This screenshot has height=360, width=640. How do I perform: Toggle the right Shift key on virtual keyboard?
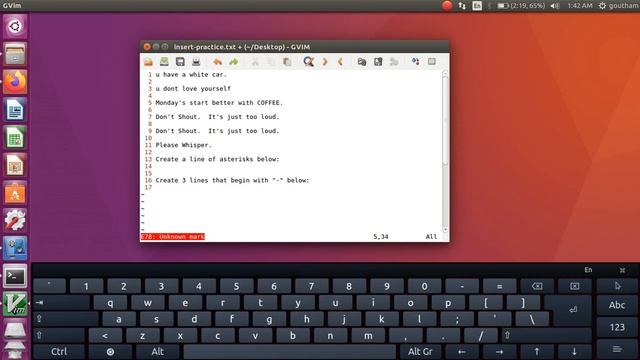pyautogui.click(x=546, y=336)
